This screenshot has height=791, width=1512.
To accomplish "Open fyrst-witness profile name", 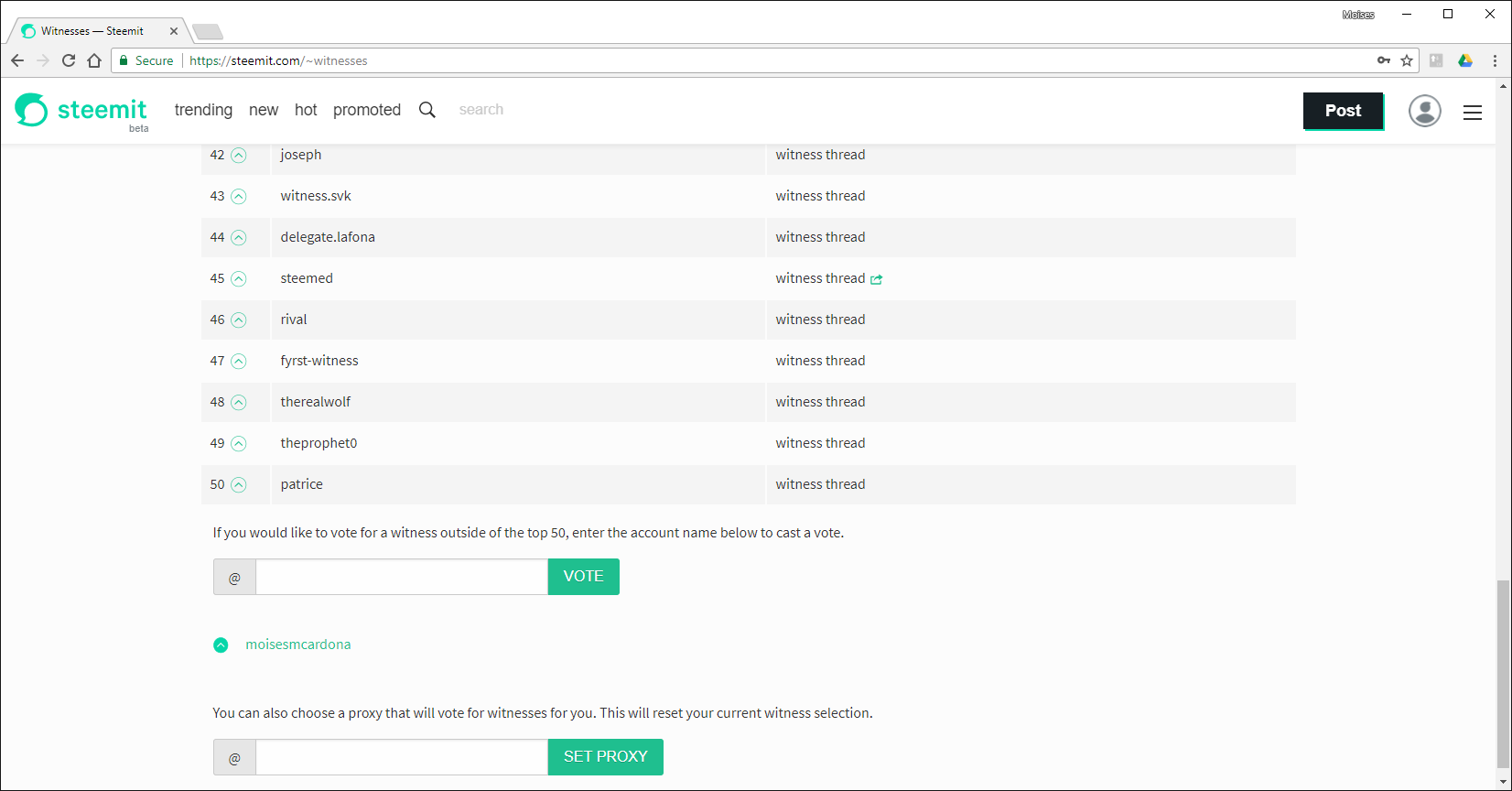I will click(319, 361).
